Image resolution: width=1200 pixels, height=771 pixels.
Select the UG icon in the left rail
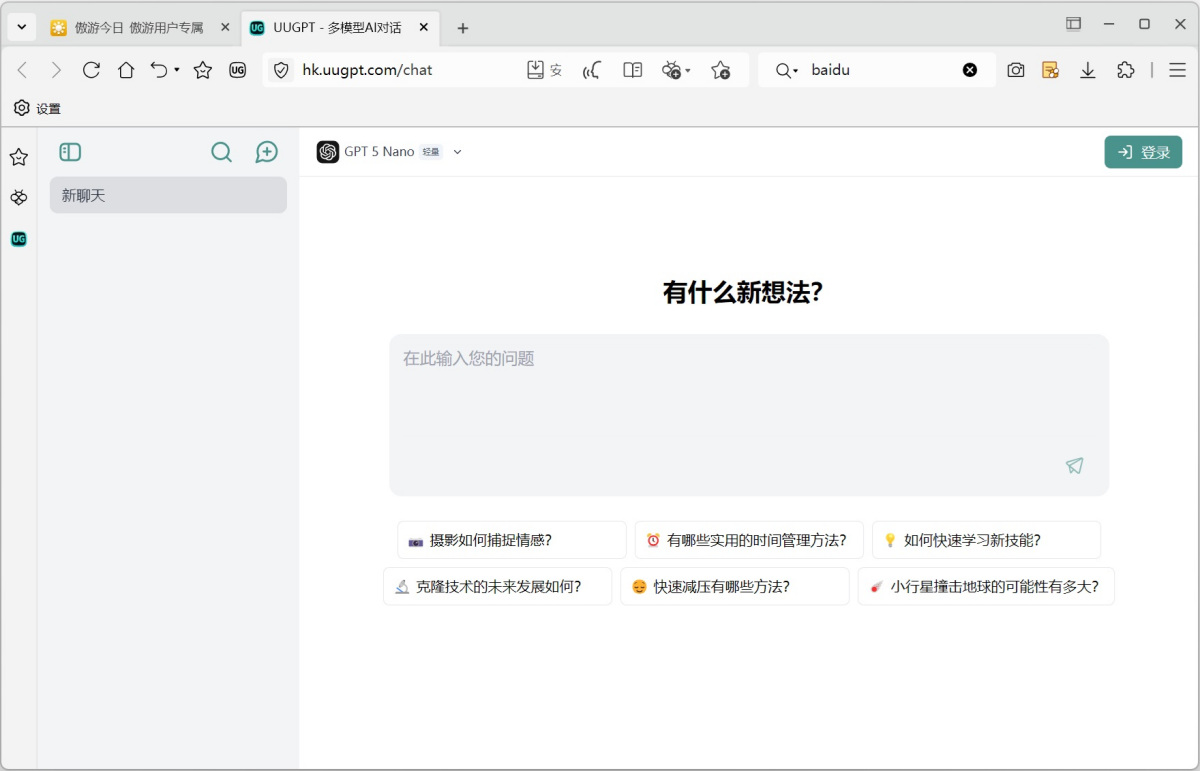(x=18, y=239)
